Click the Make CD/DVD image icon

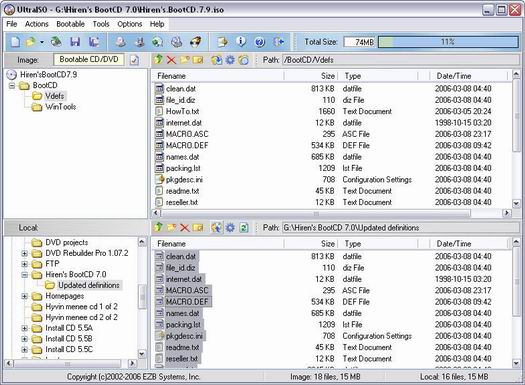[x=121, y=42]
